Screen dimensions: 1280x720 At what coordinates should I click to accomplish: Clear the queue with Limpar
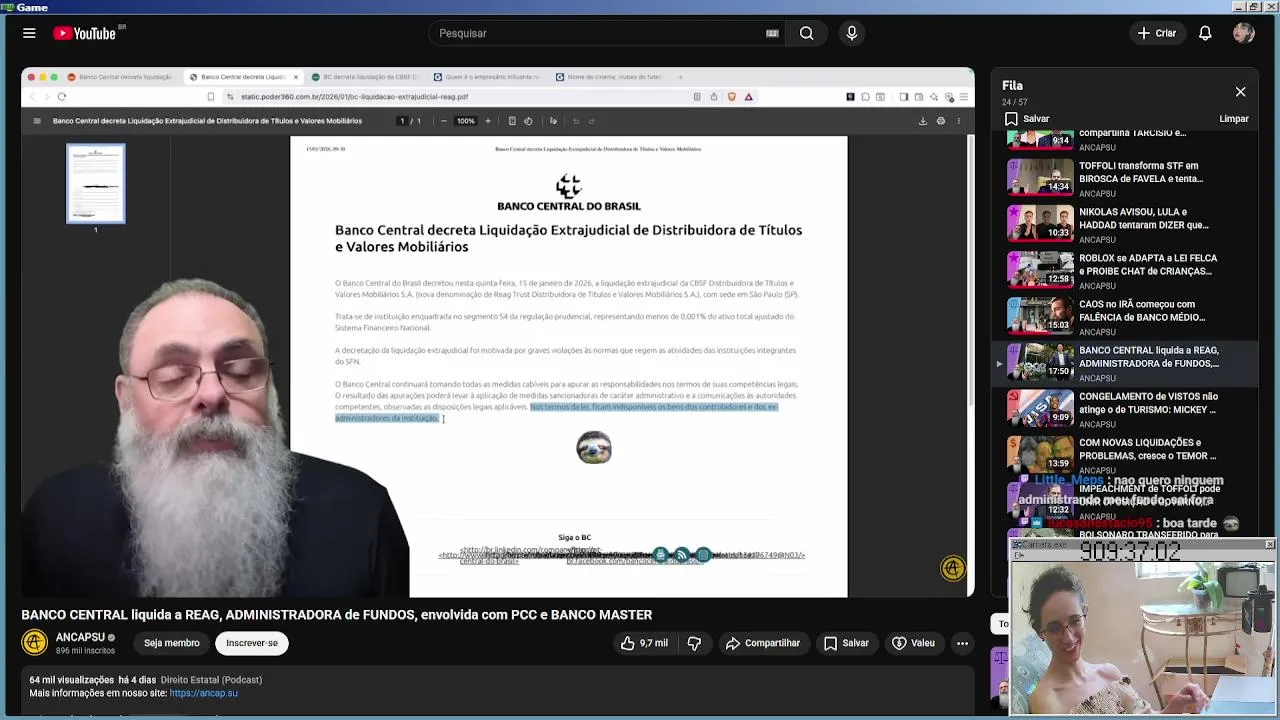pyautogui.click(x=1234, y=118)
